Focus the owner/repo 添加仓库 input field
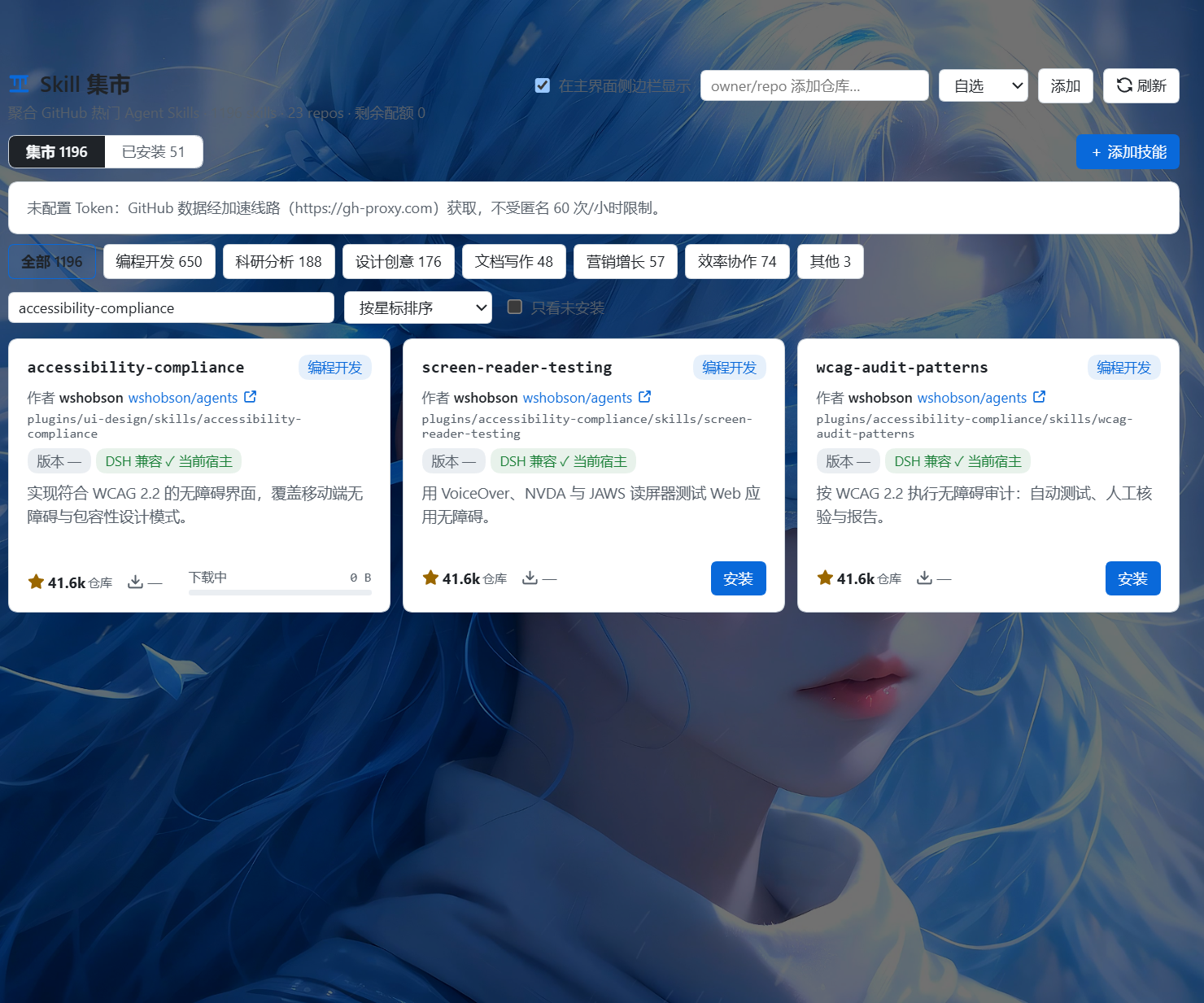The height and width of the screenshot is (1003, 1204). [x=814, y=85]
